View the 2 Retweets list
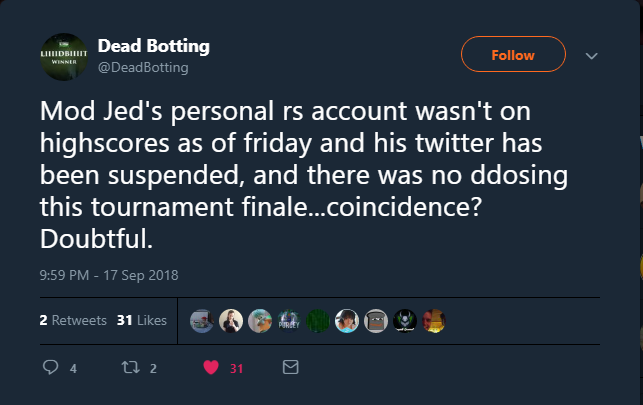 pyautogui.click(x=72, y=321)
